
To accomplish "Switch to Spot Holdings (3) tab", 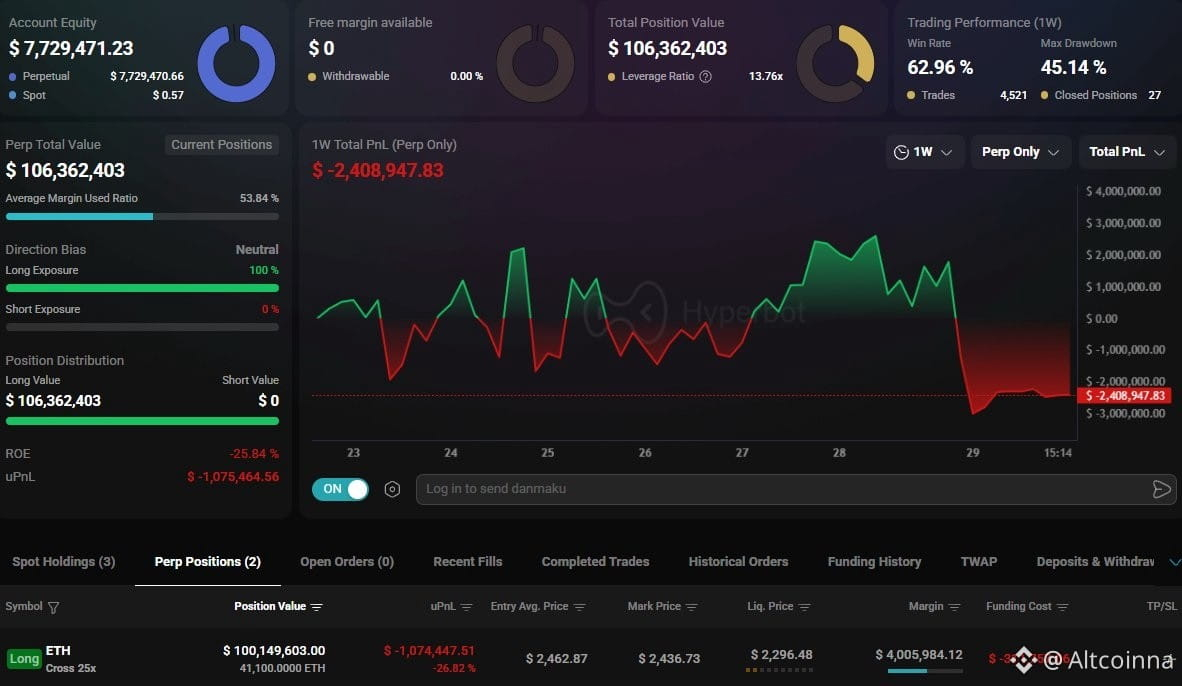I will [x=64, y=562].
